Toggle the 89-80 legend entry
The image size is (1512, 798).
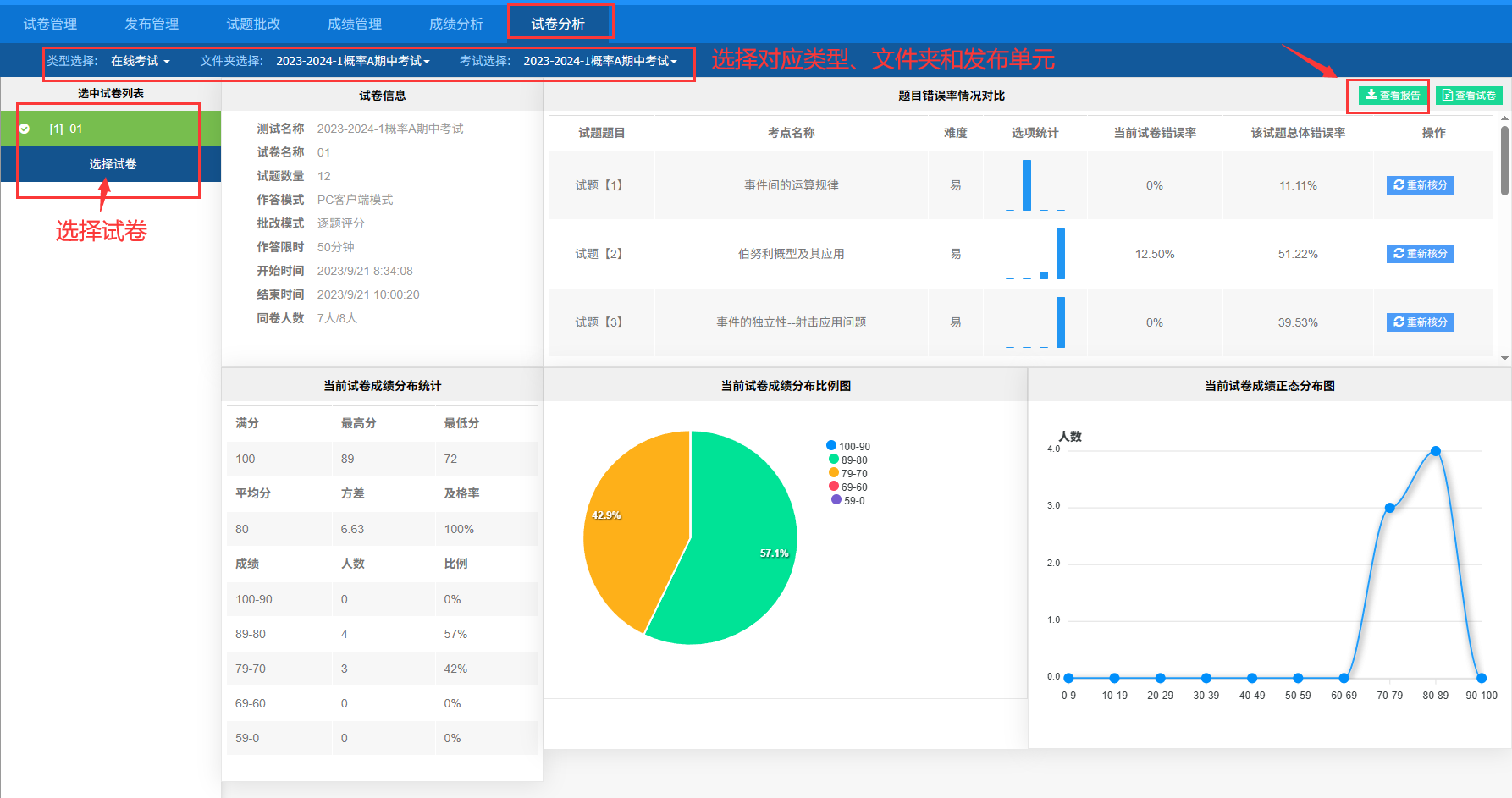point(848,460)
